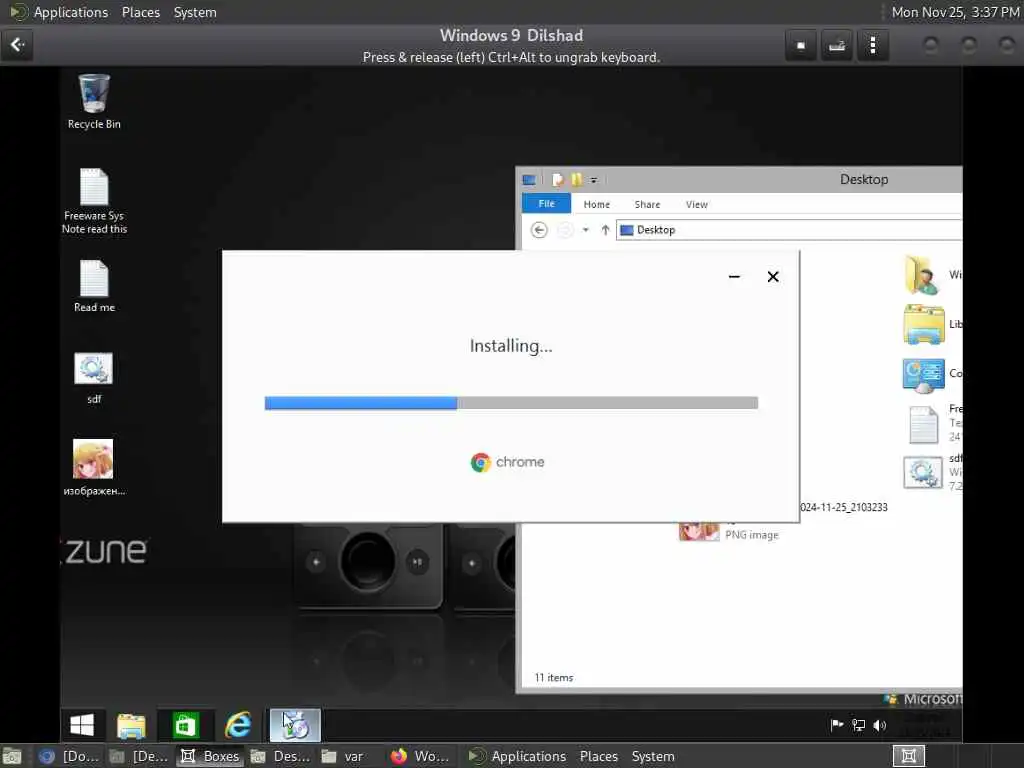Select the Read me text file icon
This screenshot has height=768, width=1024.
94,286
